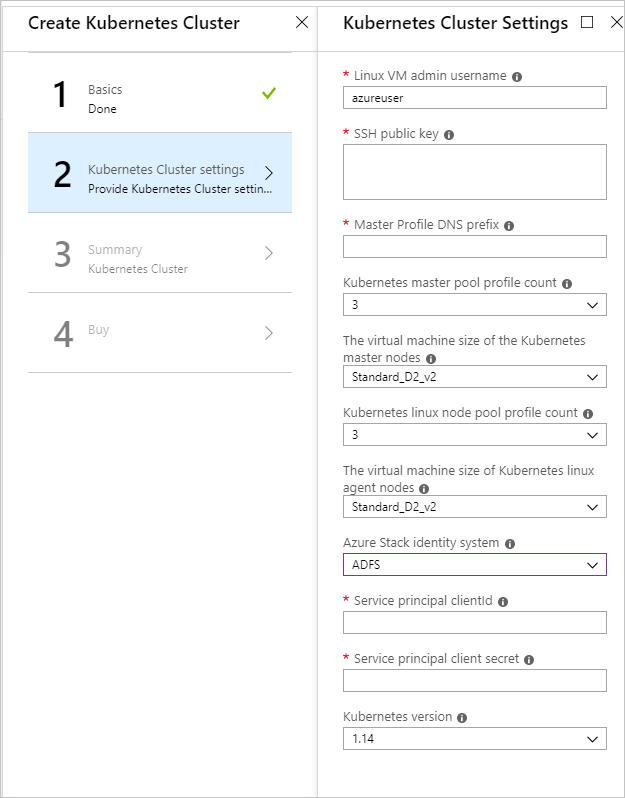Click the Service principal clientId field
This screenshot has height=798, width=625.
(x=474, y=623)
